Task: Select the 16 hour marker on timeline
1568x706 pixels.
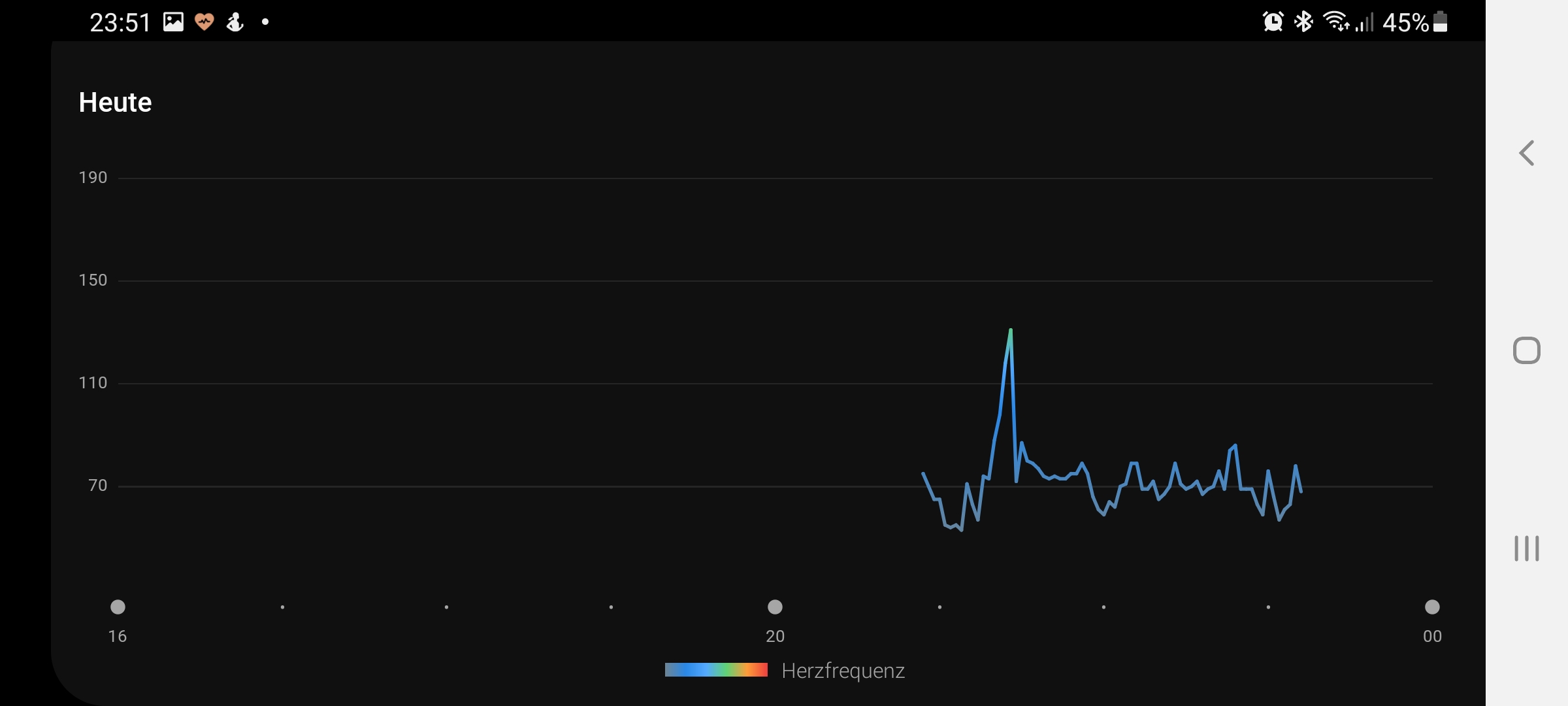Action: 118,607
